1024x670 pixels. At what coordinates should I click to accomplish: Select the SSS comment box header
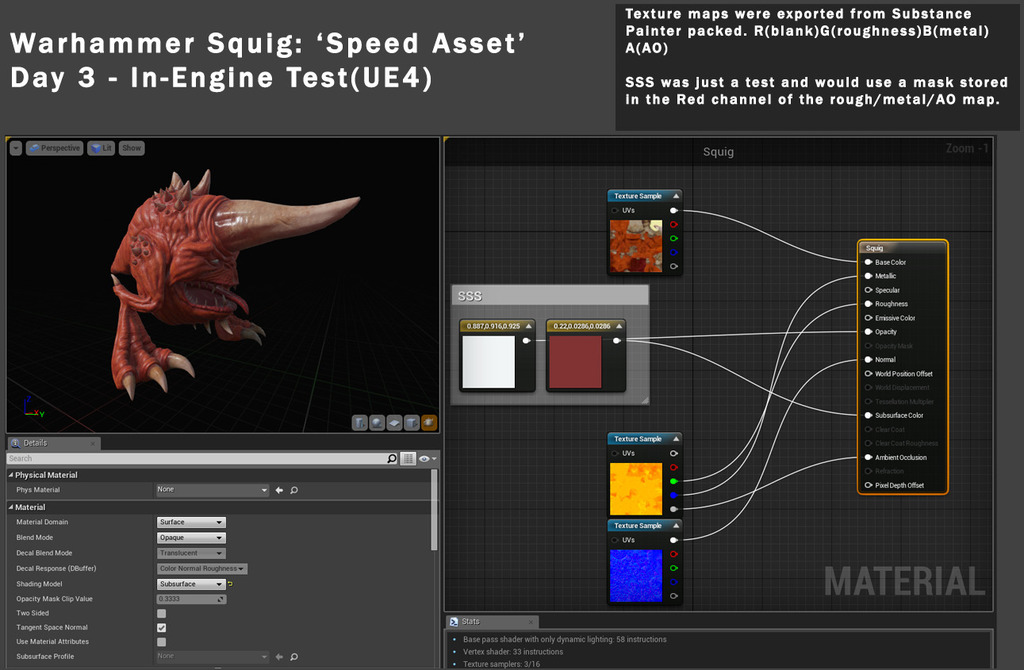coord(550,296)
